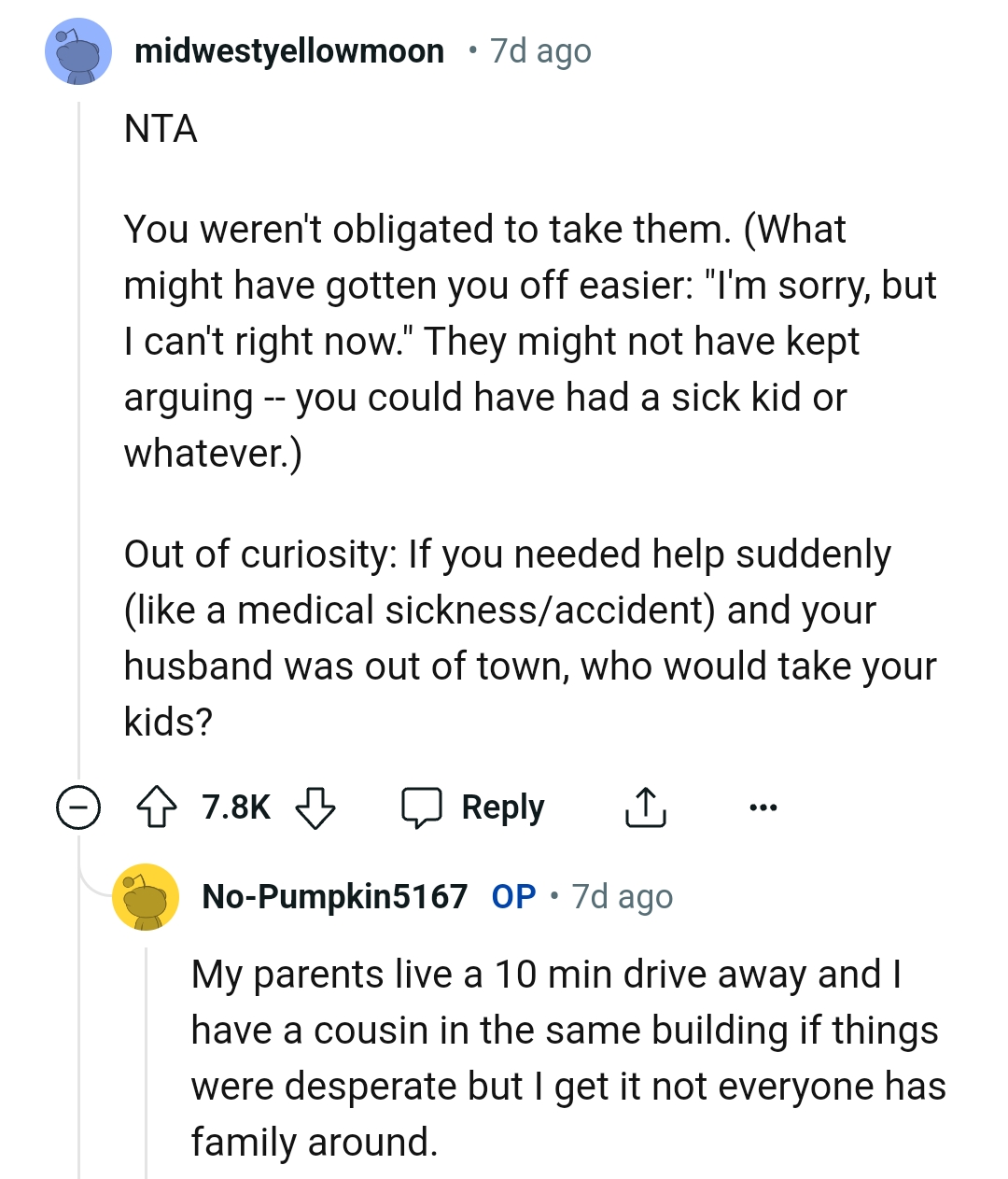Click the Reply button

[x=503, y=807]
